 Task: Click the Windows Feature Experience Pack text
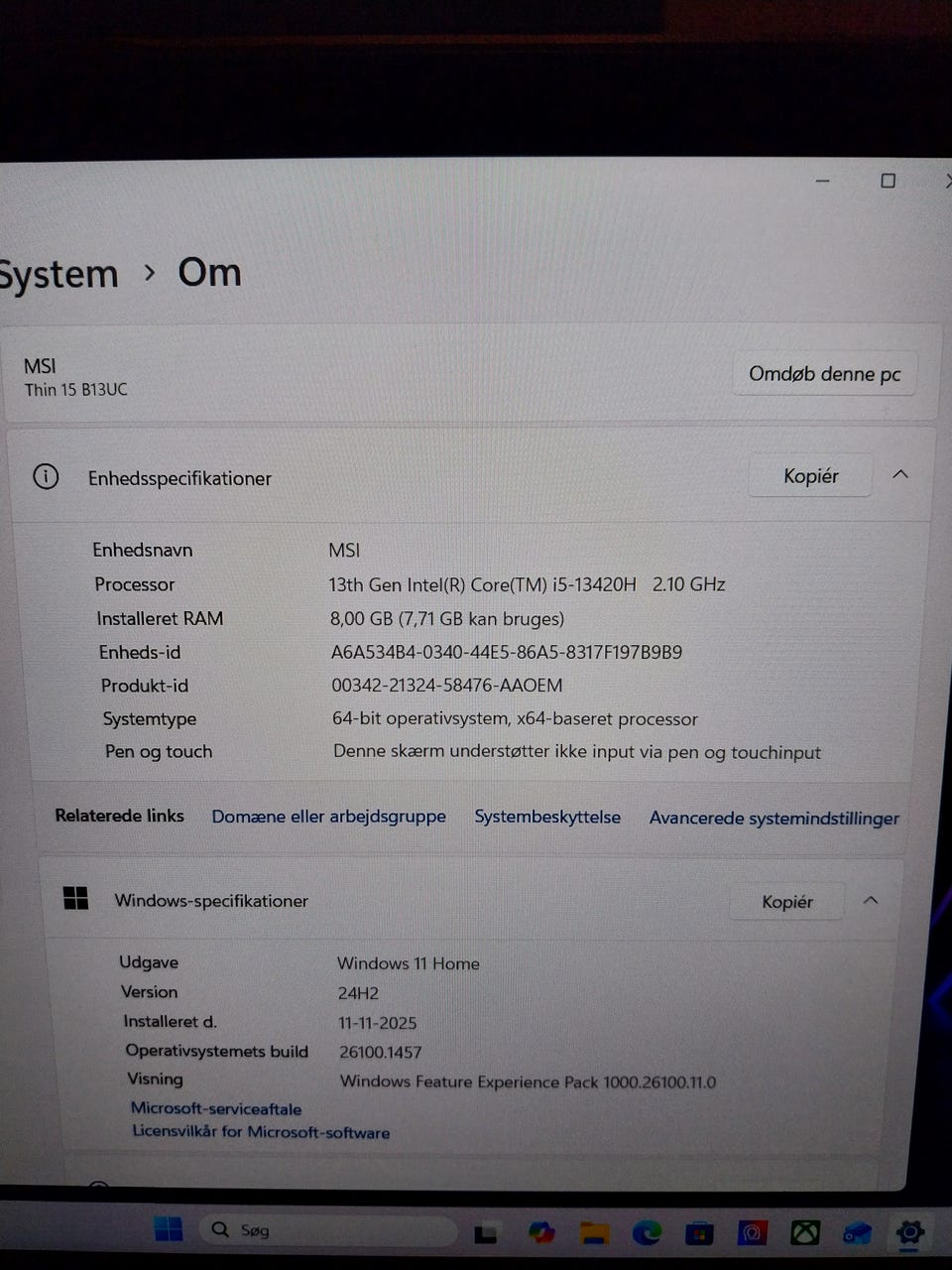tap(528, 1081)
